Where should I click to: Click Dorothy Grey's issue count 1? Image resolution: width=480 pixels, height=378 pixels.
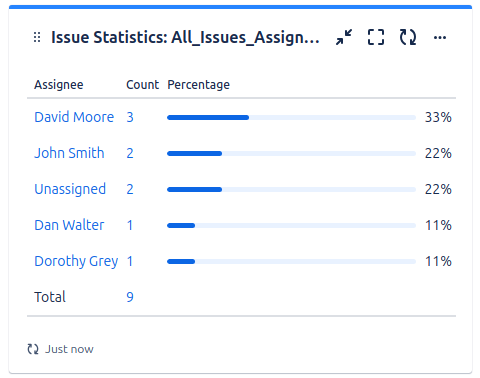(130, 261)
